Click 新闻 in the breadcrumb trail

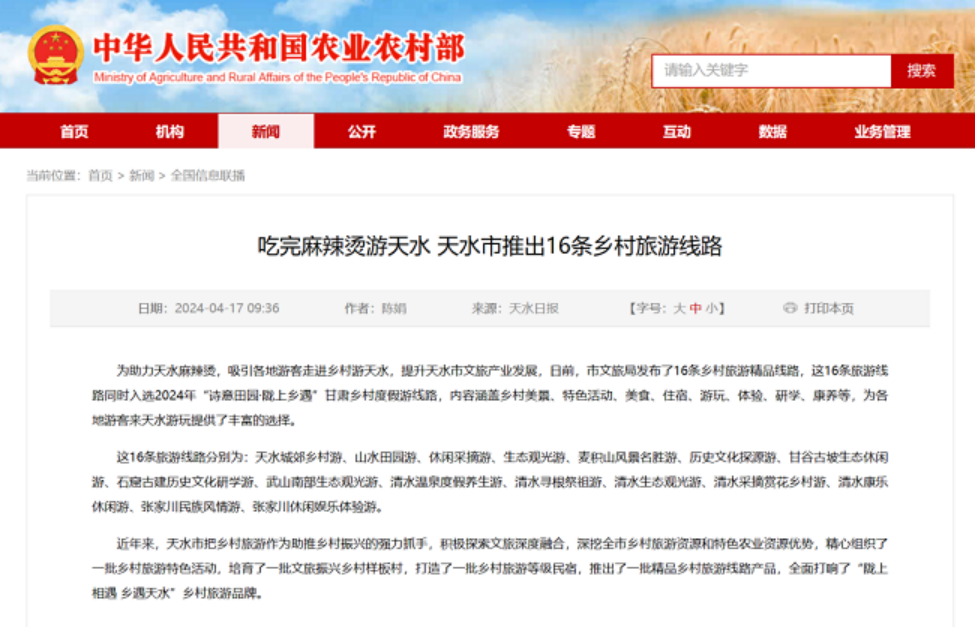click(x=142, y=175)
